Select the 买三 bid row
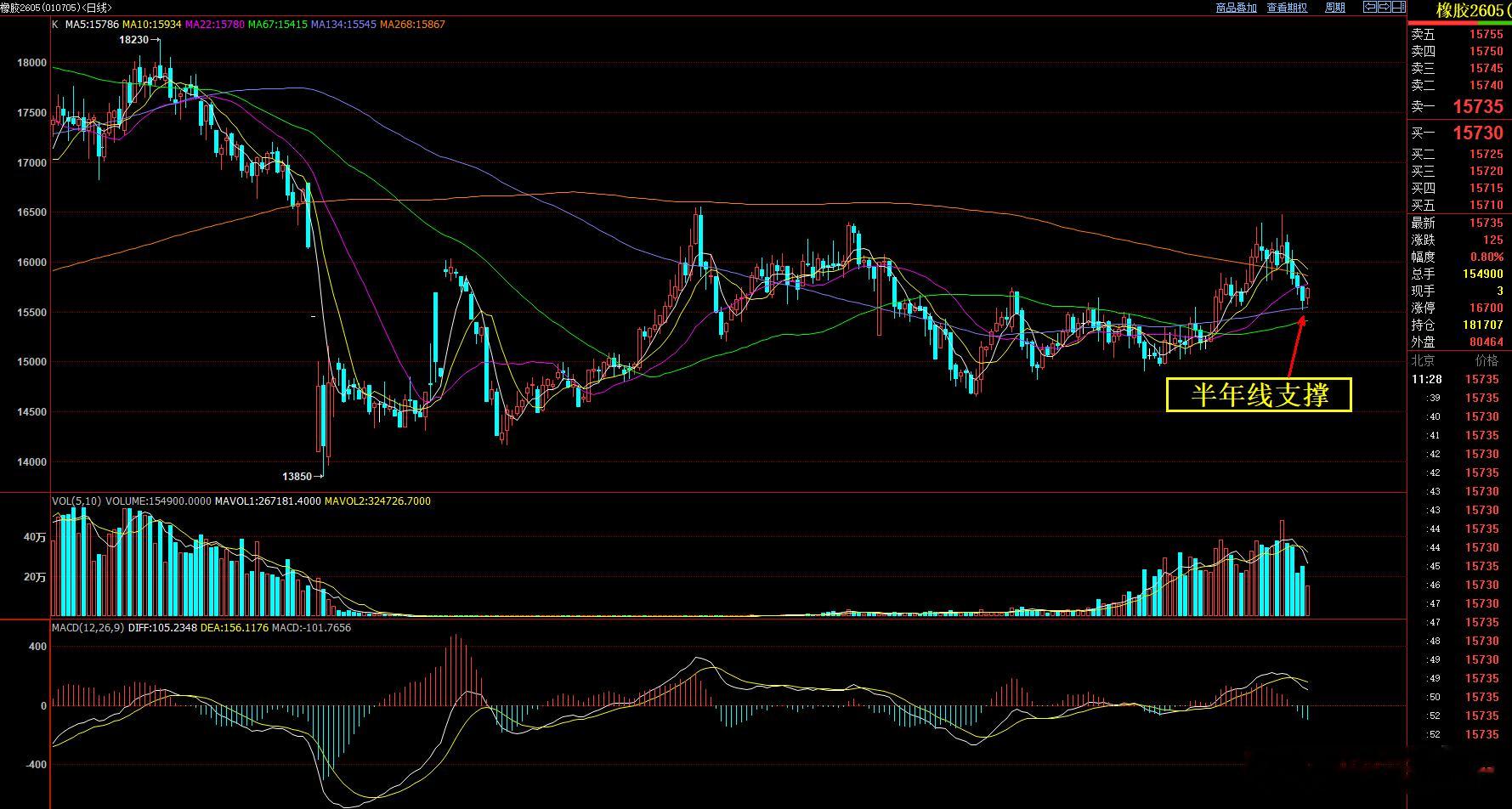Viewport: 1512px width, 809px height. (x=1458, y=171)
